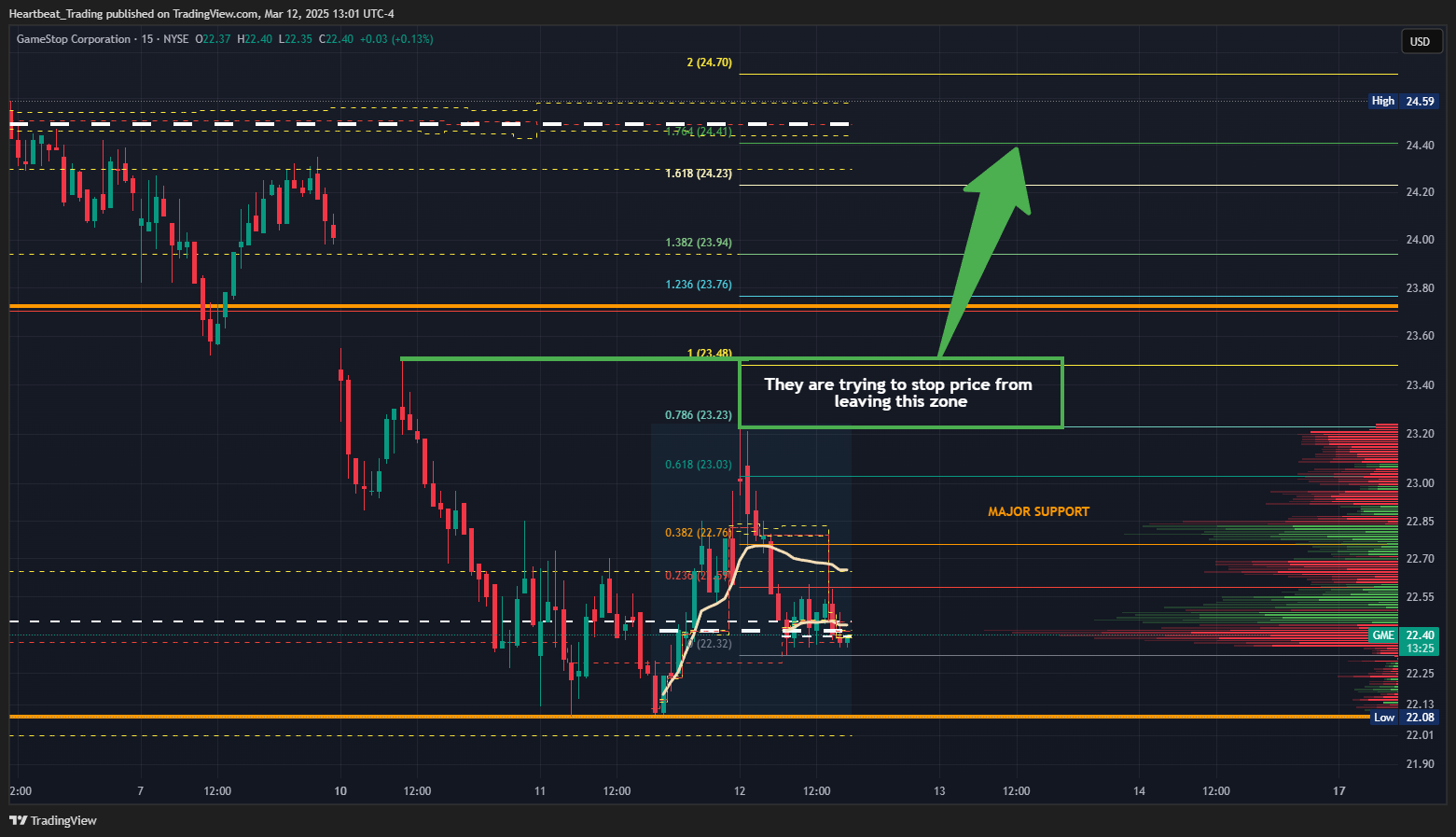Image resolution: width=1456 pixels, height=837 pixels.
Task: Click the 24.00 price axis value
Action: [x=1420, y=240]
